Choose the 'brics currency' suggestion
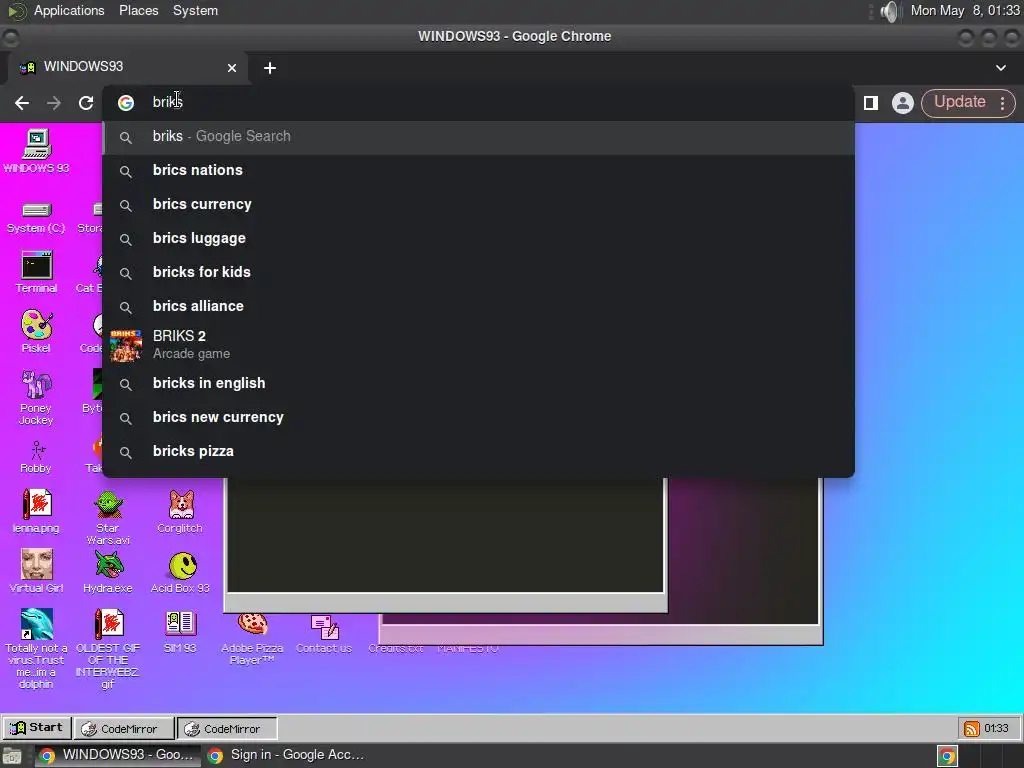Viewport: 1024px width, 768px height. click(478, 204)
